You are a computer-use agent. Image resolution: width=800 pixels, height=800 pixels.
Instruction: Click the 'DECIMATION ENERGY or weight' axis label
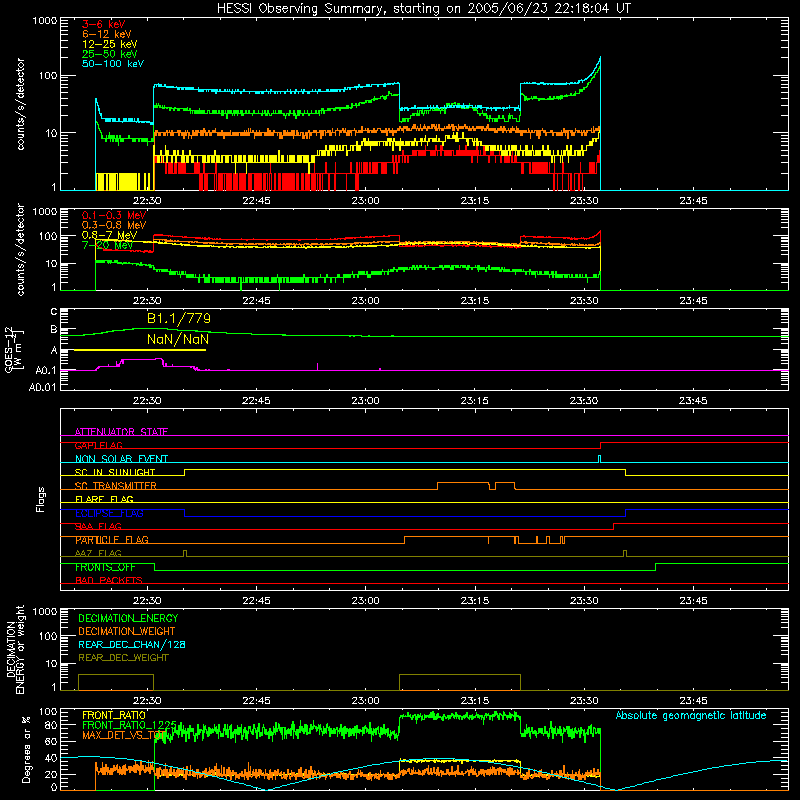[15, 649]
